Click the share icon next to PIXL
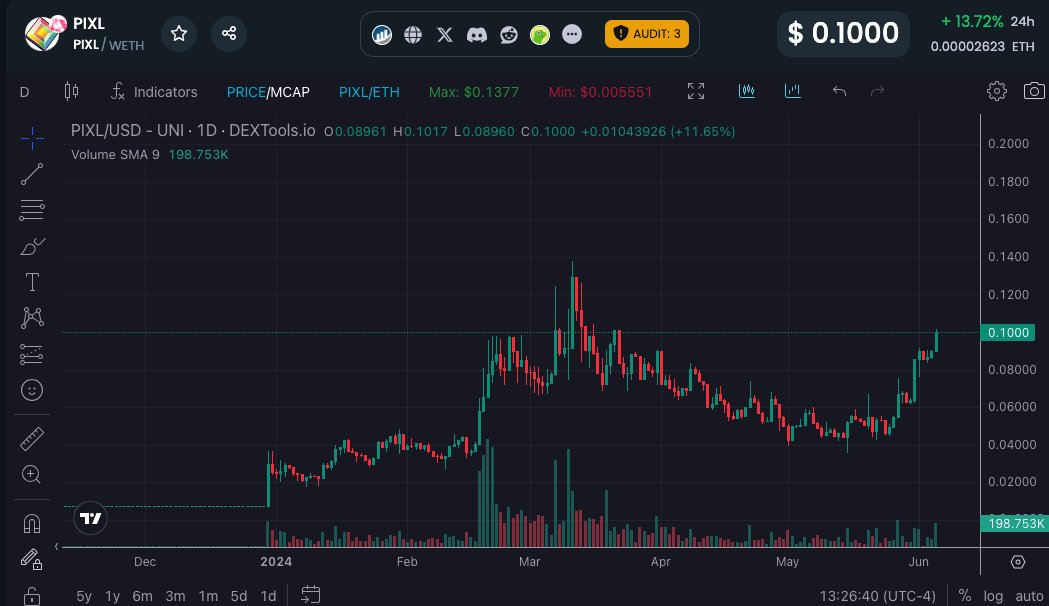Screen dimensions: 1049x606 tap(229, 33)
